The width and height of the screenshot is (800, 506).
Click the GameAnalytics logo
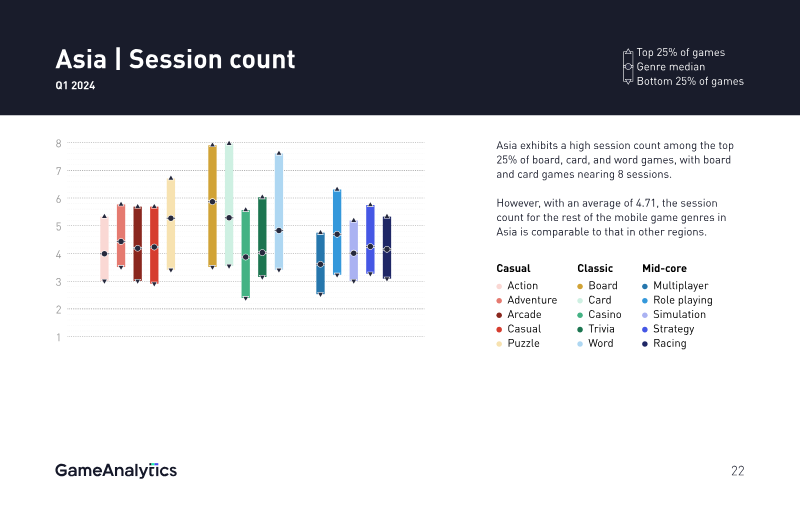pos(116,470)
